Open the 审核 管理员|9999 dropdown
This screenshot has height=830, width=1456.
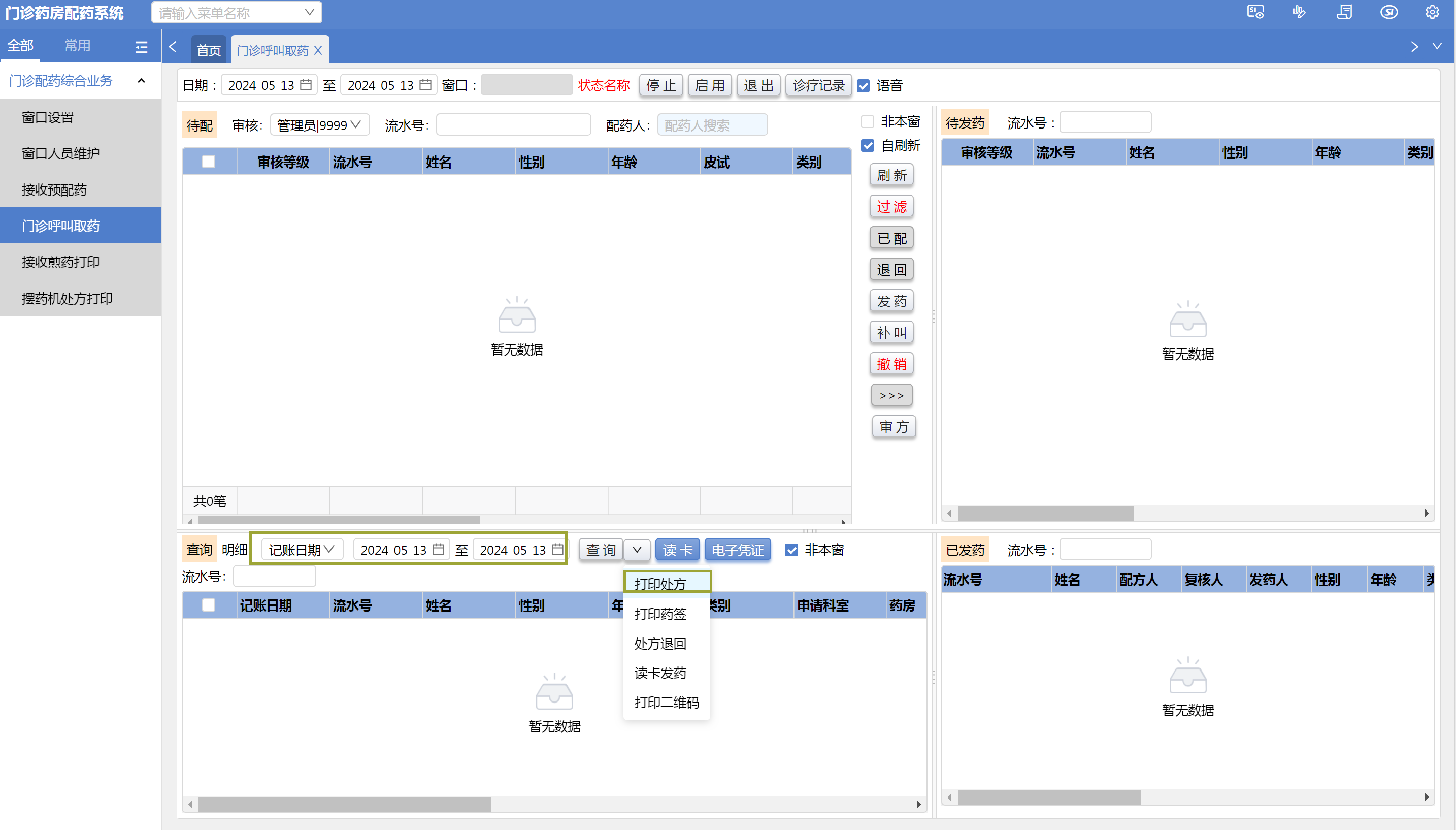pos(319,125)
